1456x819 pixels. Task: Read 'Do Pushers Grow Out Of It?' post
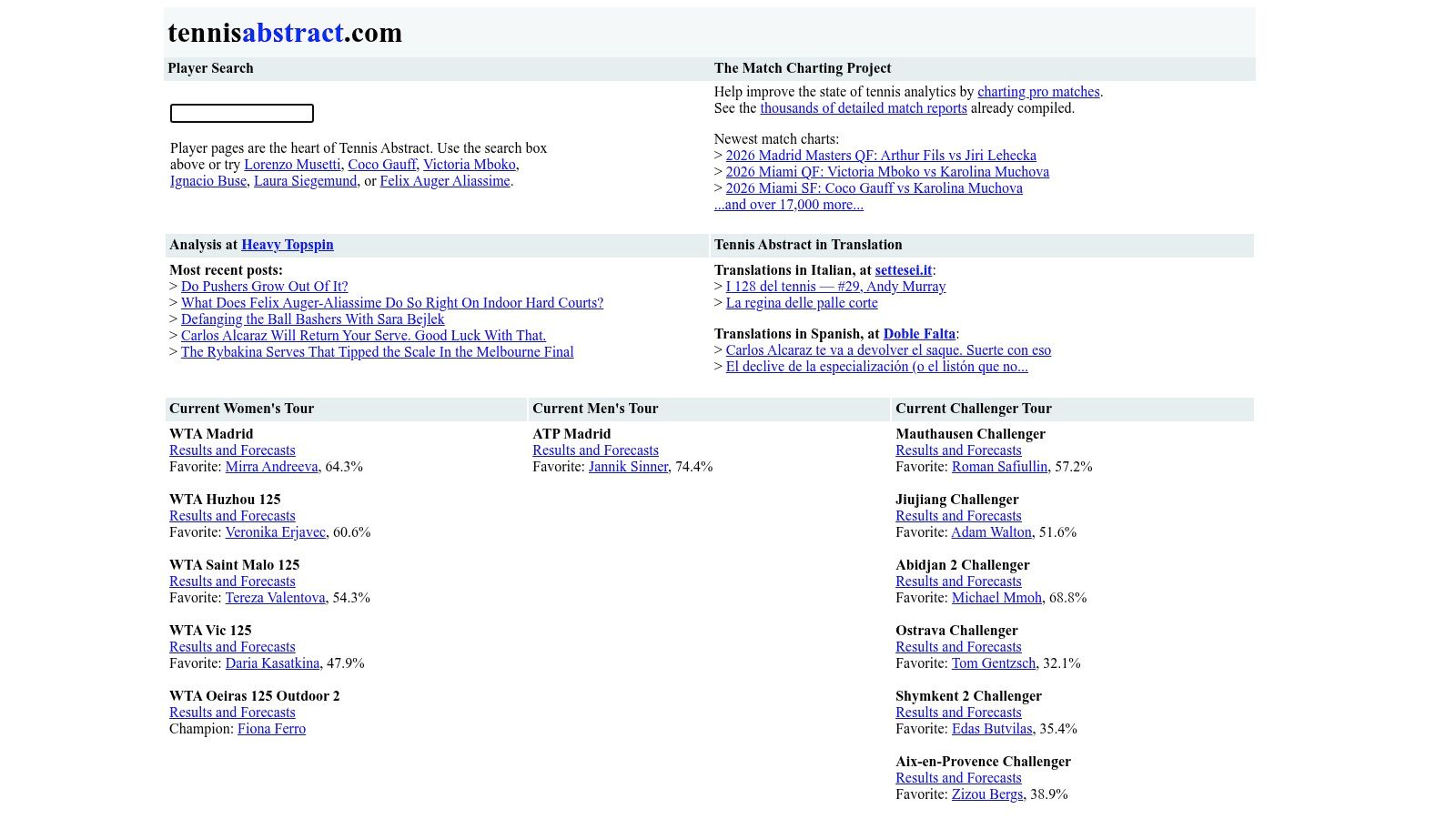tap(265, 287)
